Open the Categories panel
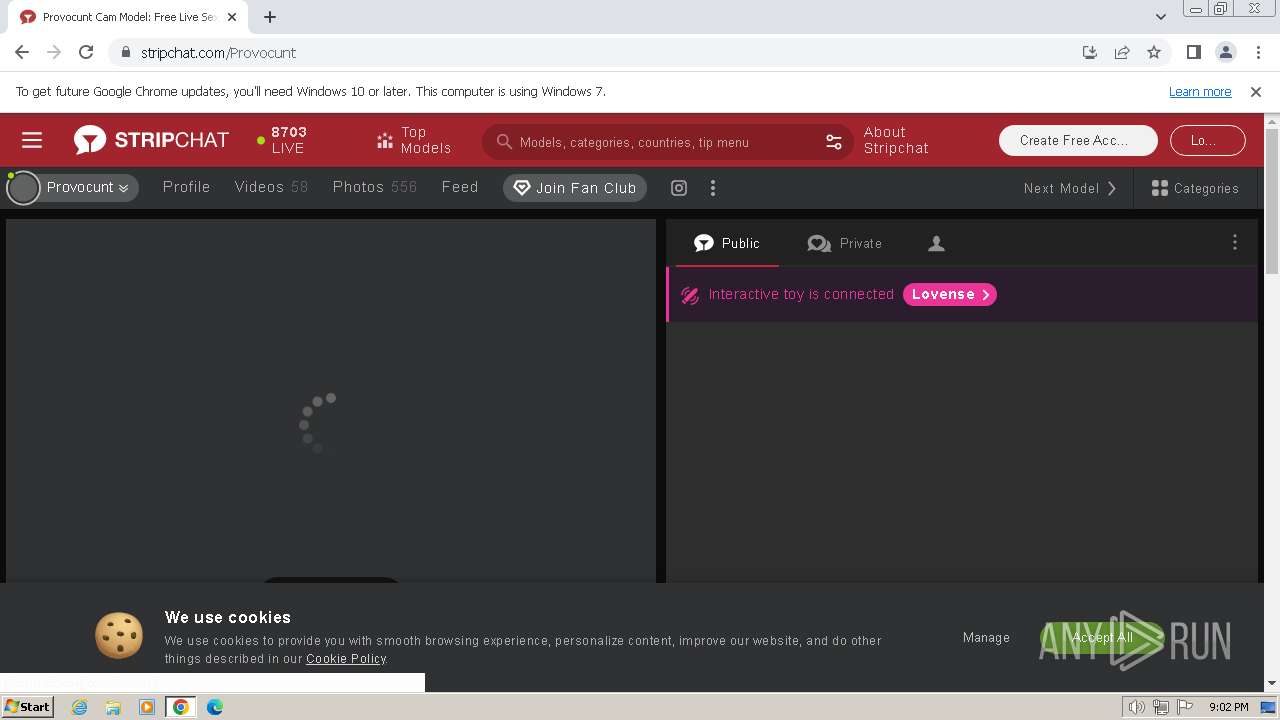Viewport: 1280px width, 720px height. [1195, 188]
